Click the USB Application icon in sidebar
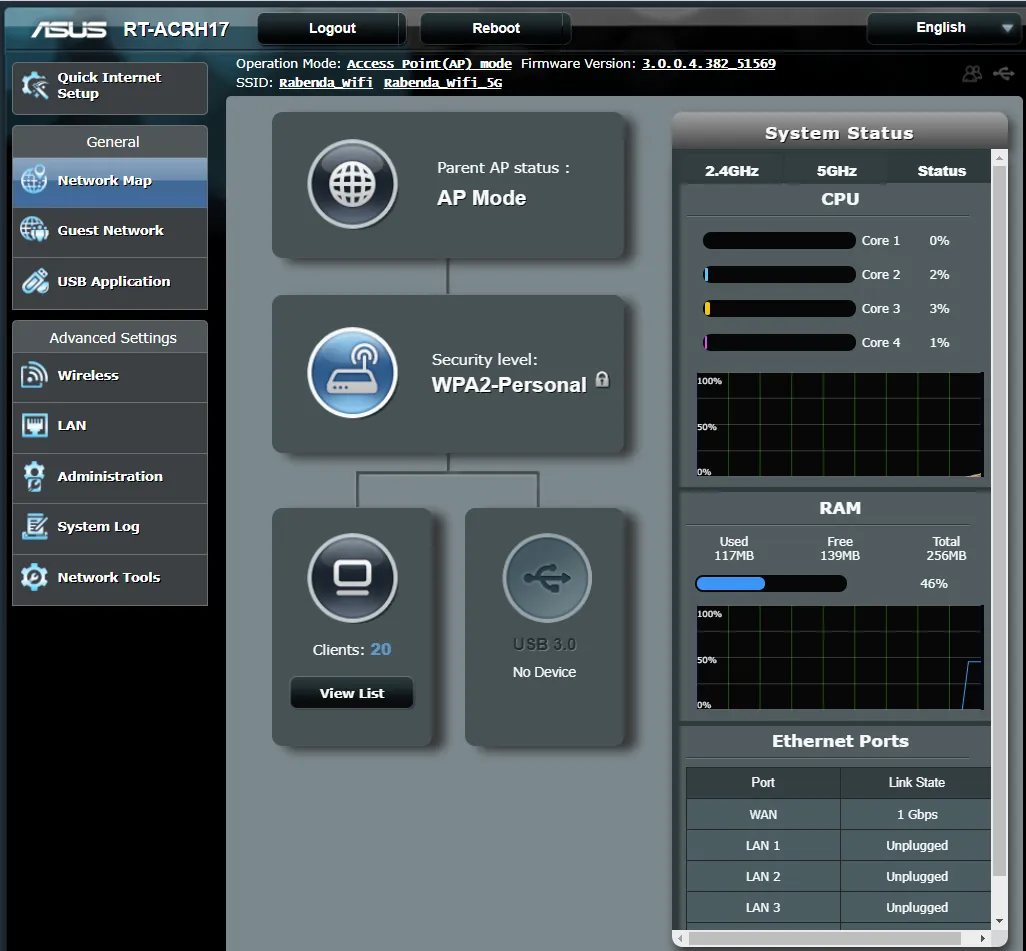Image resolution: width=1026 pixels, height=951 pixels. [x=35, y=281]
